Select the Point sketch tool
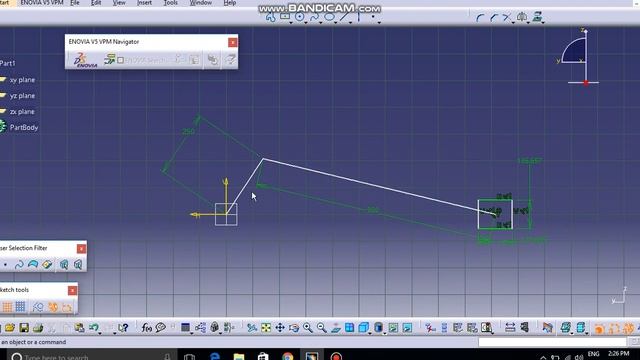This screenshot has height=360, width=640. (x=373, y=17)
